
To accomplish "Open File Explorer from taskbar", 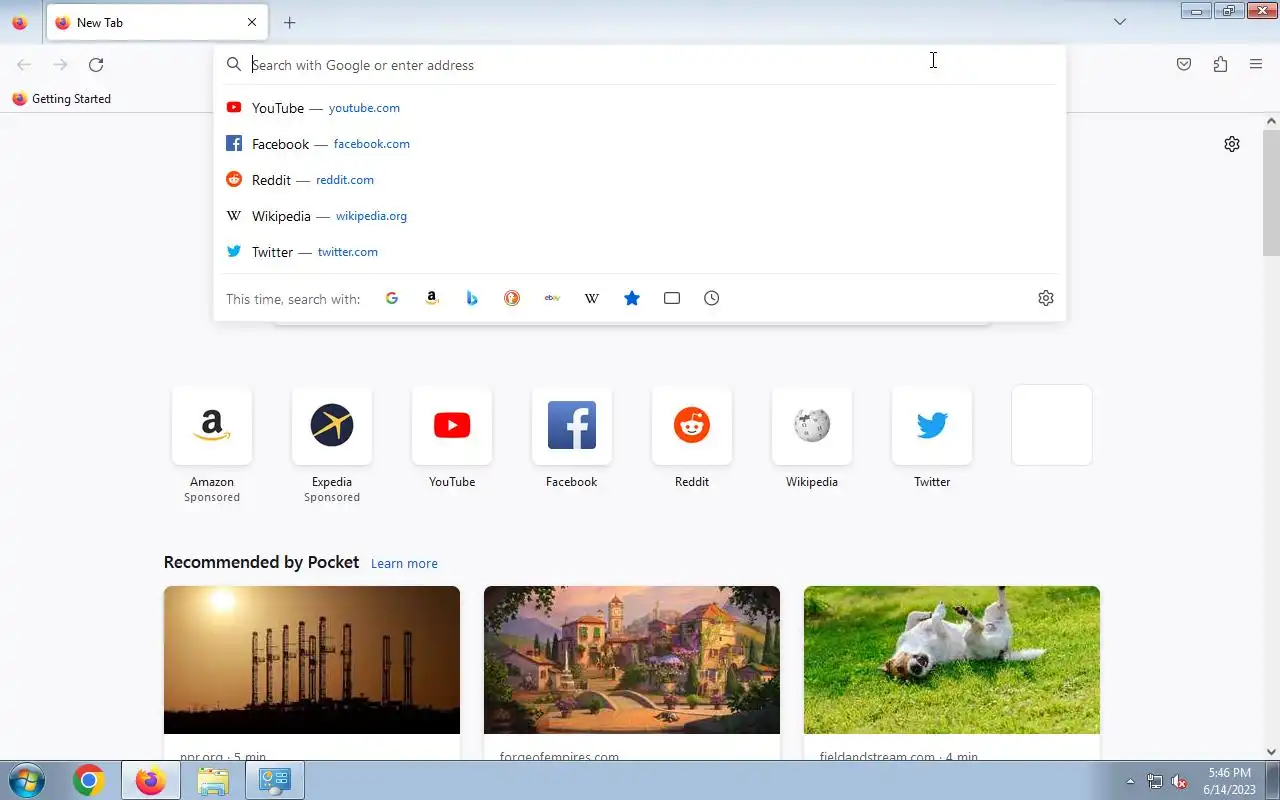I will [213, 780].
